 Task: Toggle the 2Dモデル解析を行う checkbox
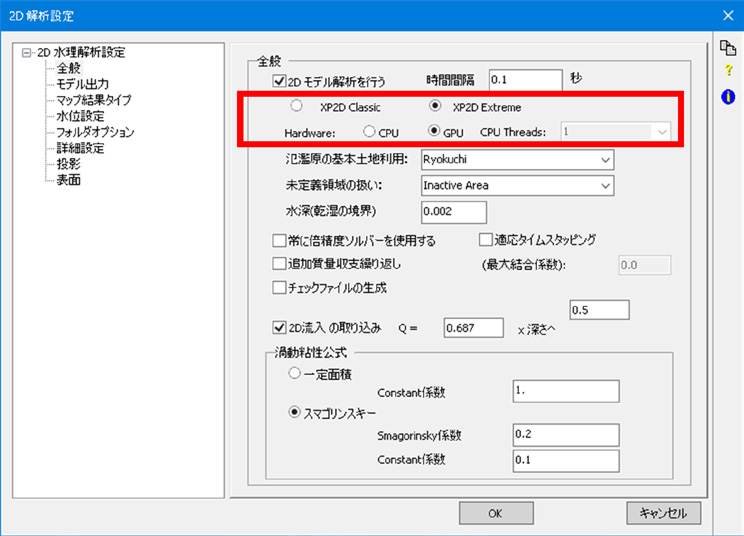(x=279, y=81)
